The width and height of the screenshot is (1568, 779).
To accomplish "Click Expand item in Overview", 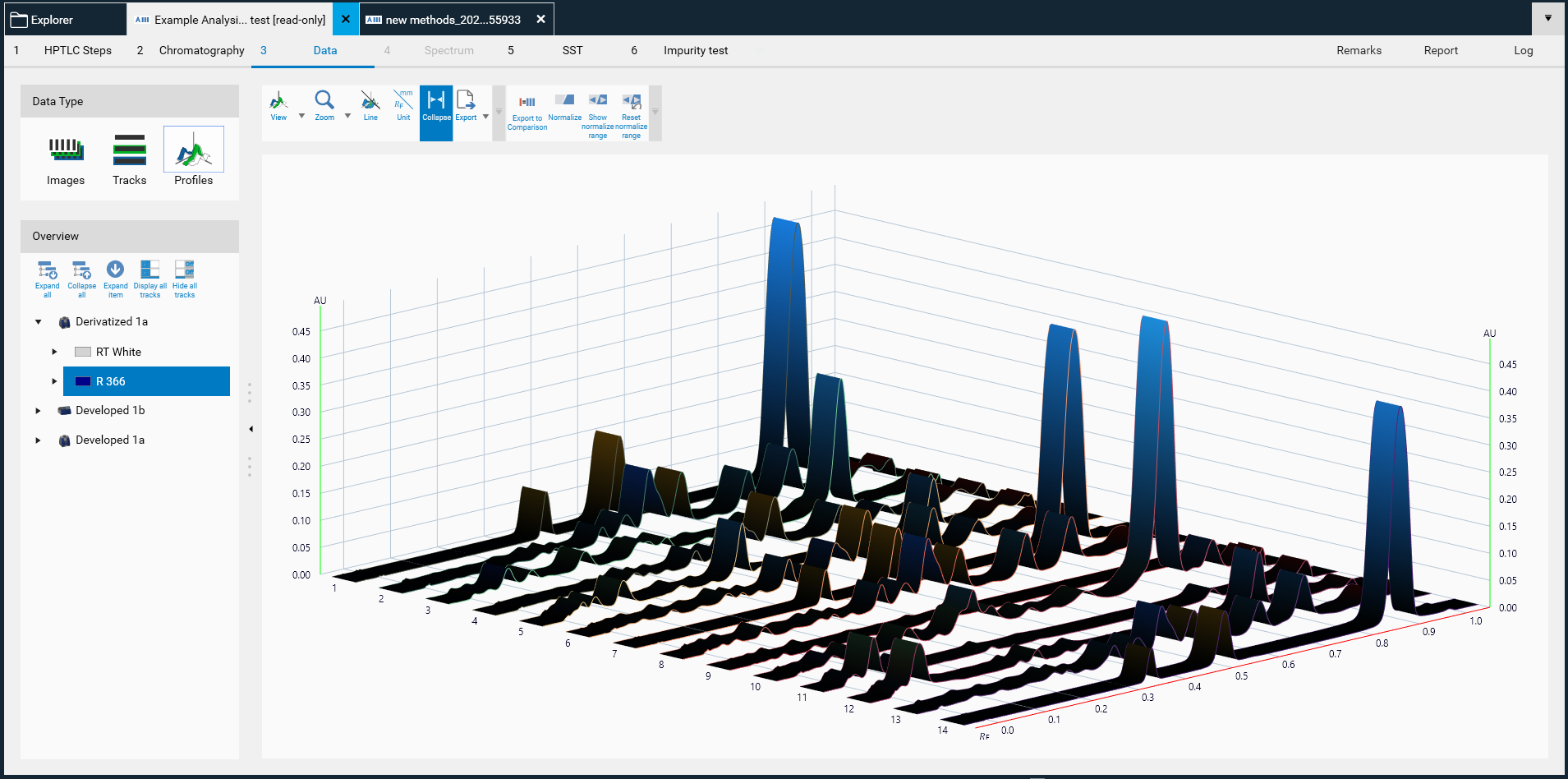I will (x=115, y=279).
